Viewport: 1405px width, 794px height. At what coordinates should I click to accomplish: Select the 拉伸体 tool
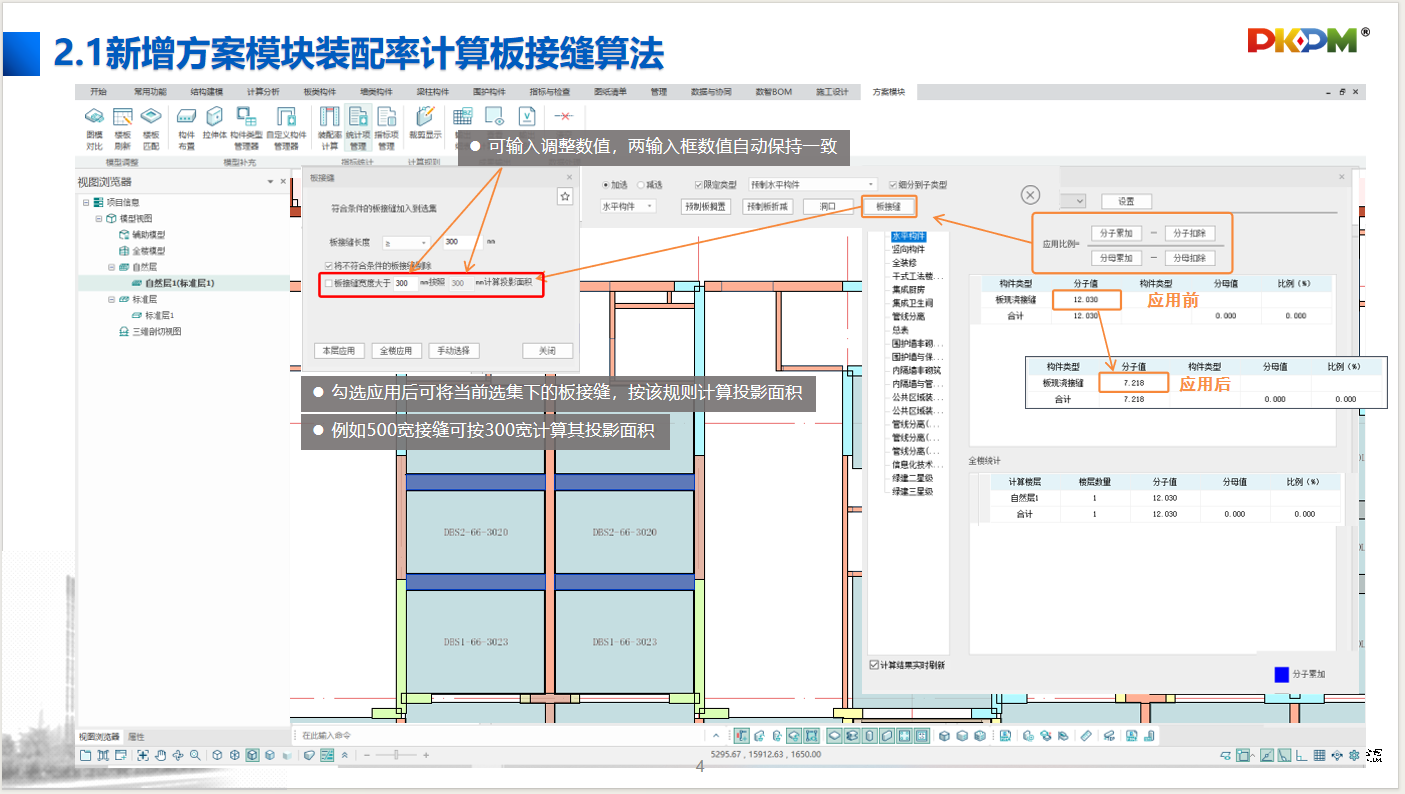click(214, 123)
